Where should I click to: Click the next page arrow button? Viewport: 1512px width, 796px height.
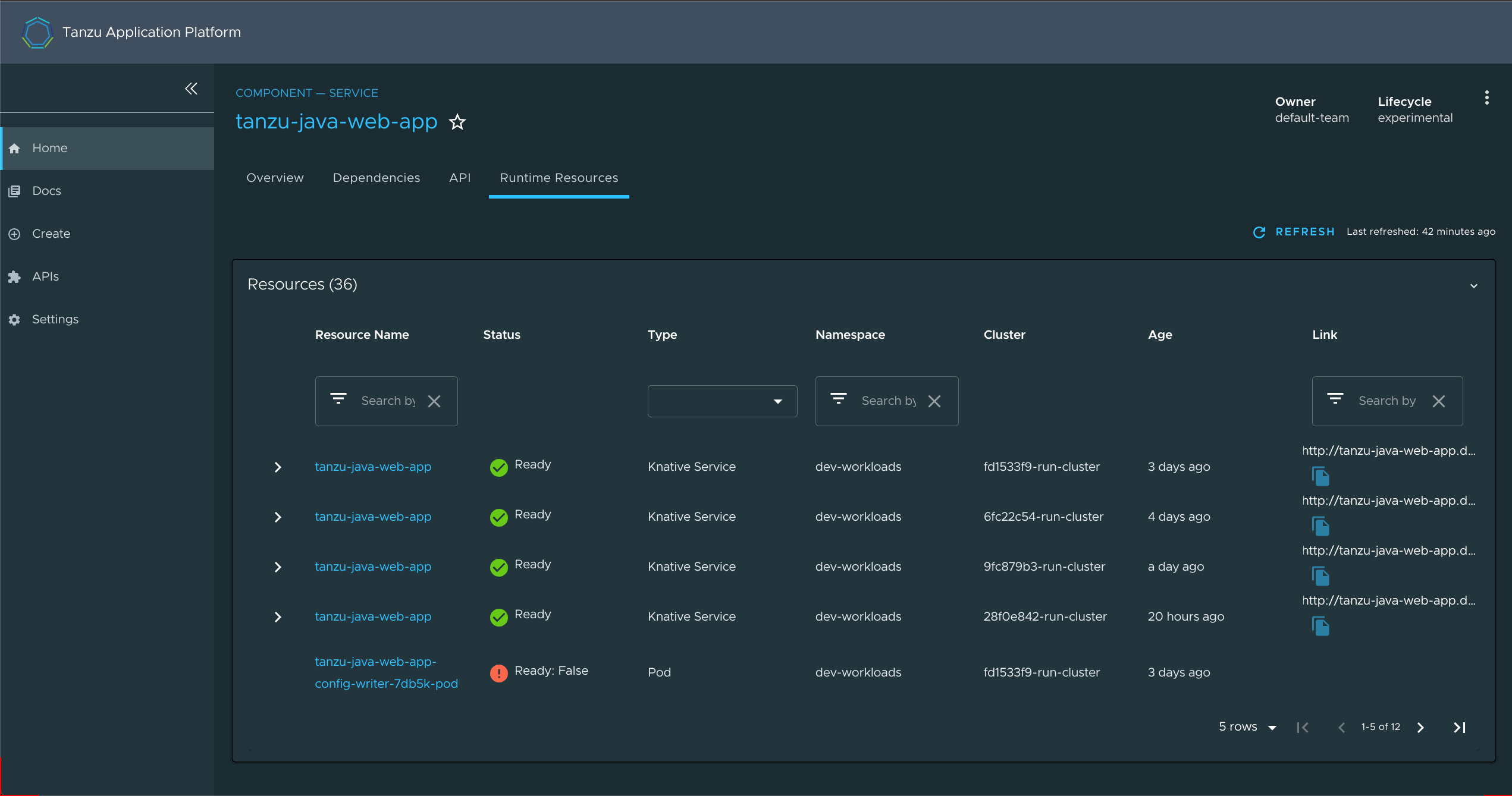coord(1421,727)
